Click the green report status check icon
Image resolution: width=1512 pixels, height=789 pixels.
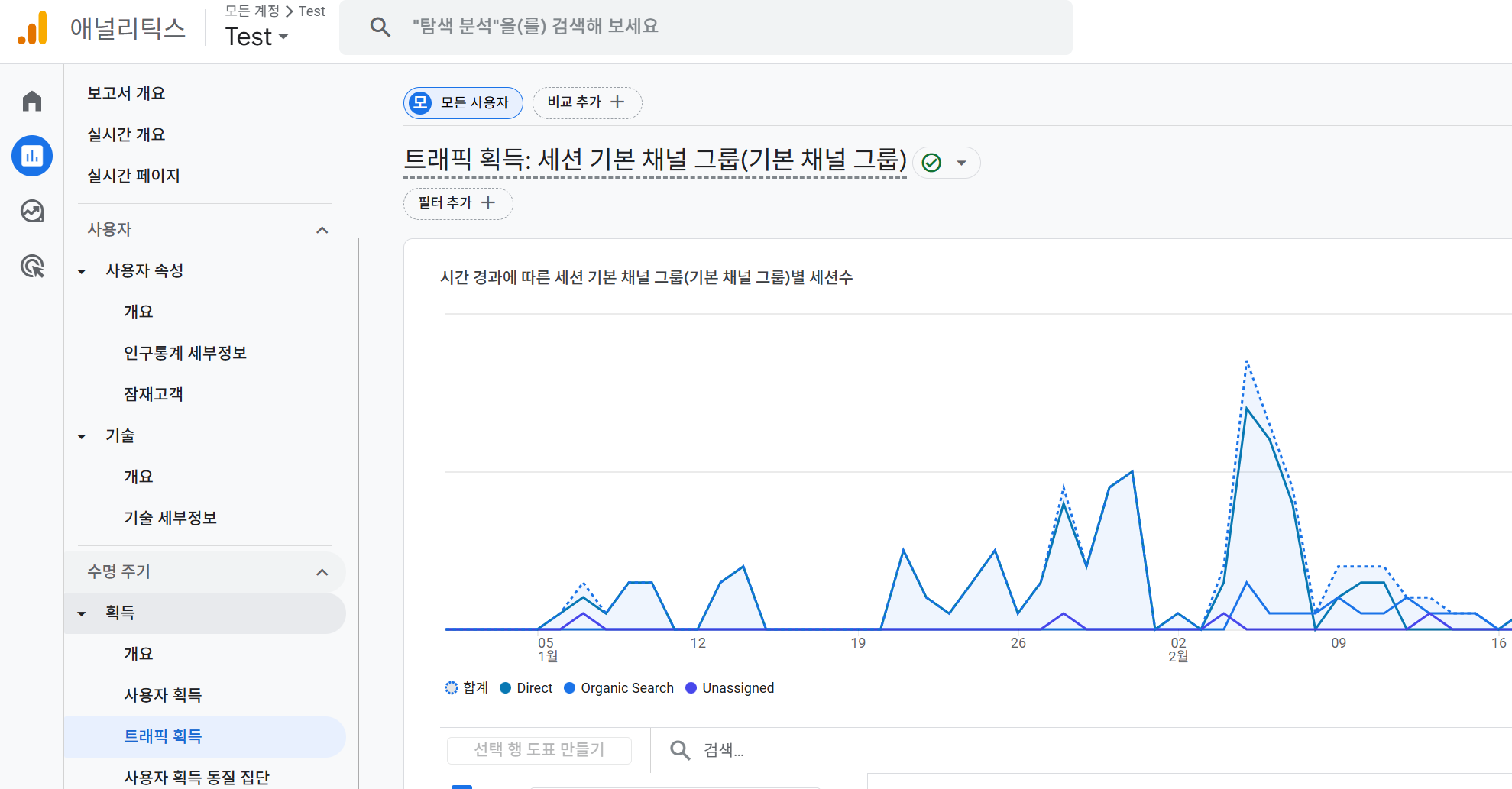tap(931, 163)
